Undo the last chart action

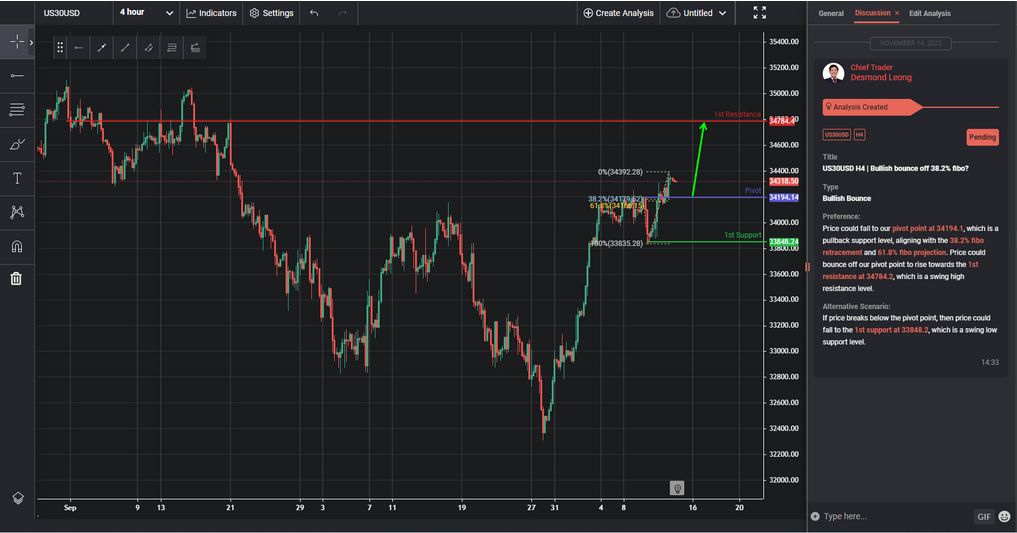314,13
